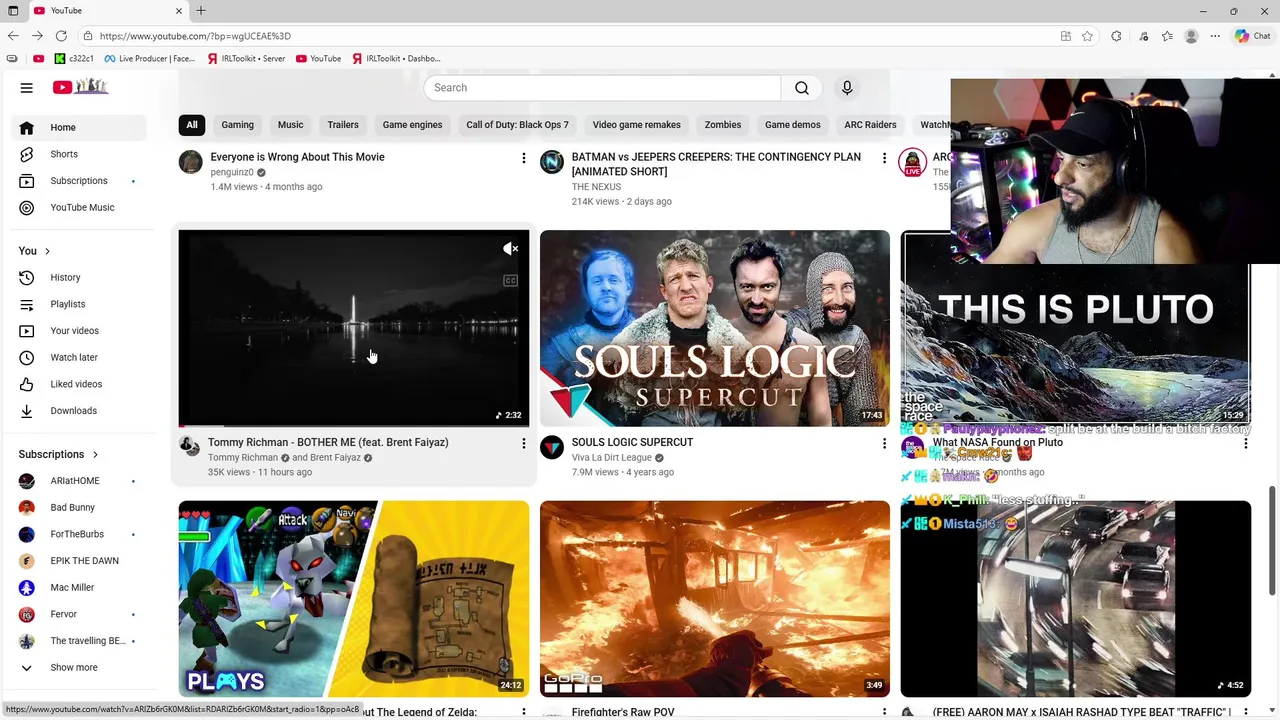
Task: Open more options for SOULS LOGIC SUPERCUT
Action: (x=884, y=443)
